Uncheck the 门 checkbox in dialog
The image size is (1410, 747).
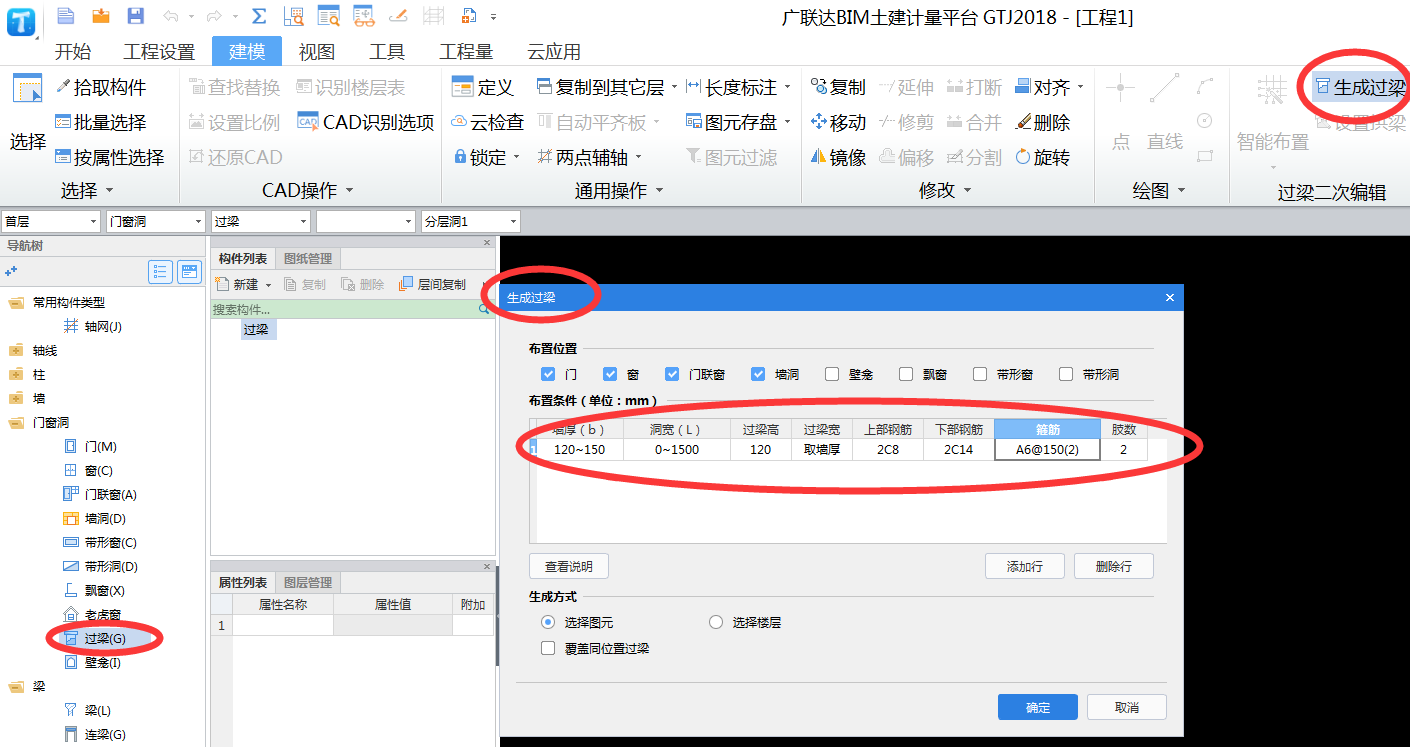pos(547,374)
